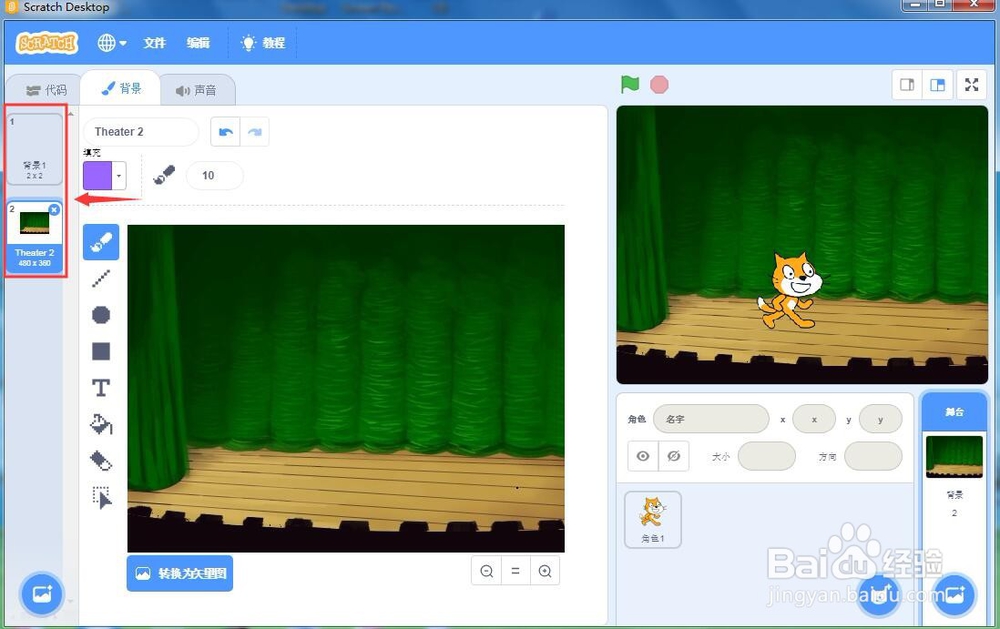
Task: Click the Undo arrow button
Action: point(225,132)
